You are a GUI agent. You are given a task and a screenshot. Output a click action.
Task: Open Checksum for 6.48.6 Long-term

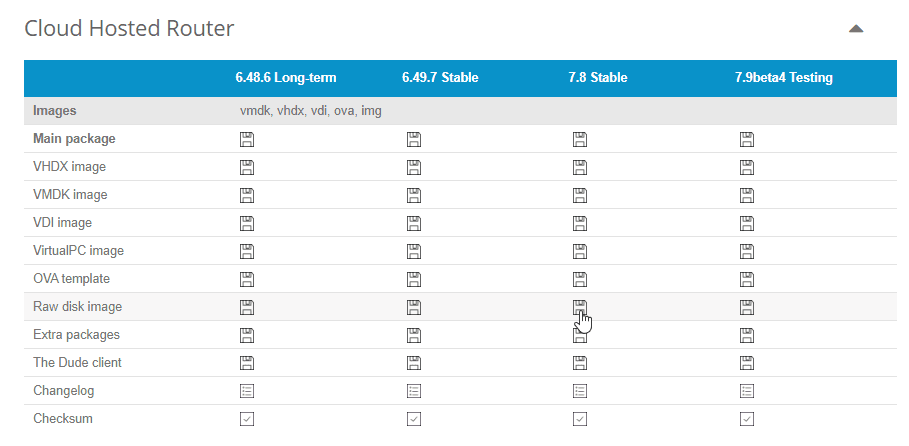click(247, 419)
